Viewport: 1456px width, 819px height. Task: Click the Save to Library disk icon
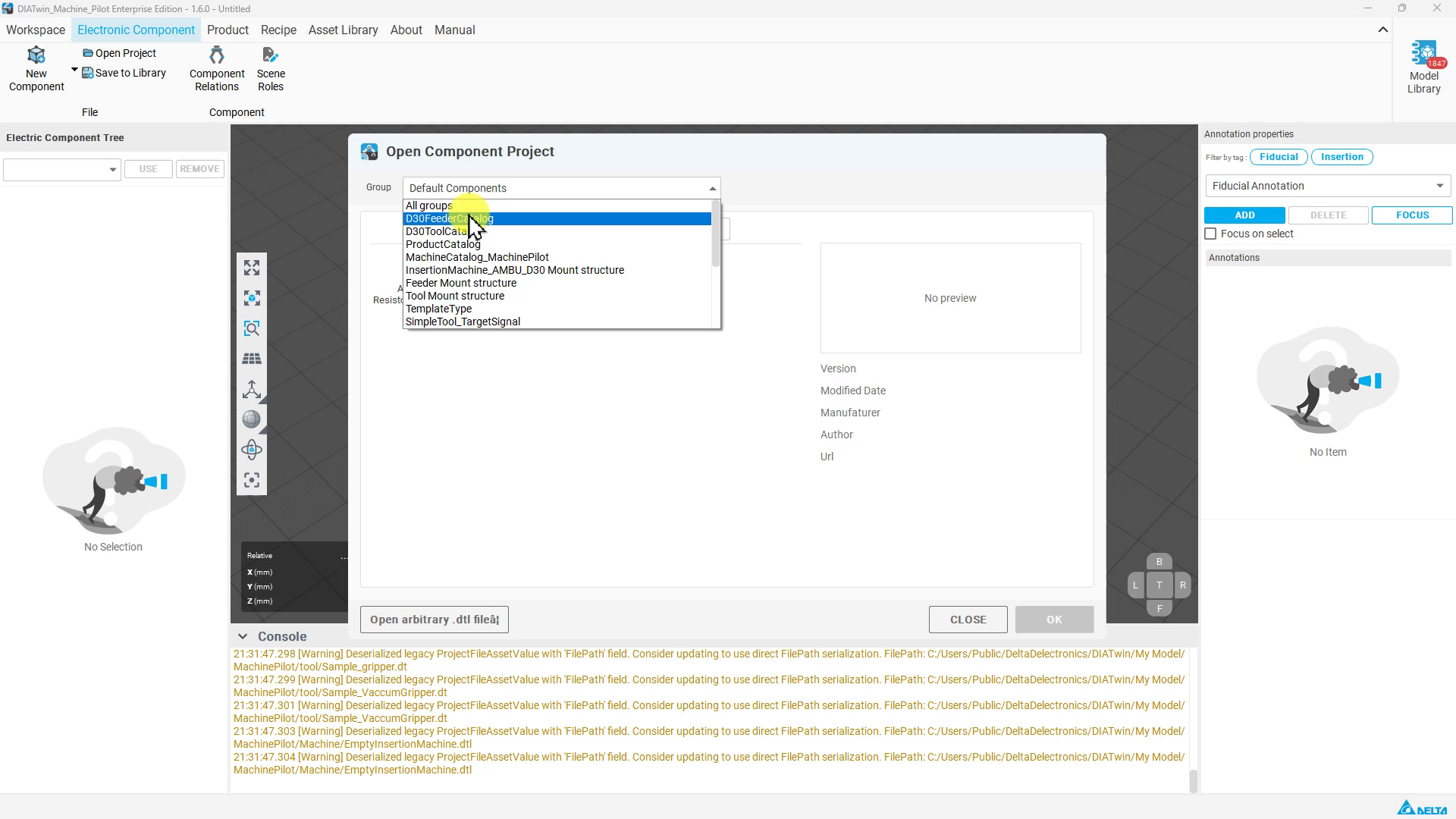coord(88,73)
